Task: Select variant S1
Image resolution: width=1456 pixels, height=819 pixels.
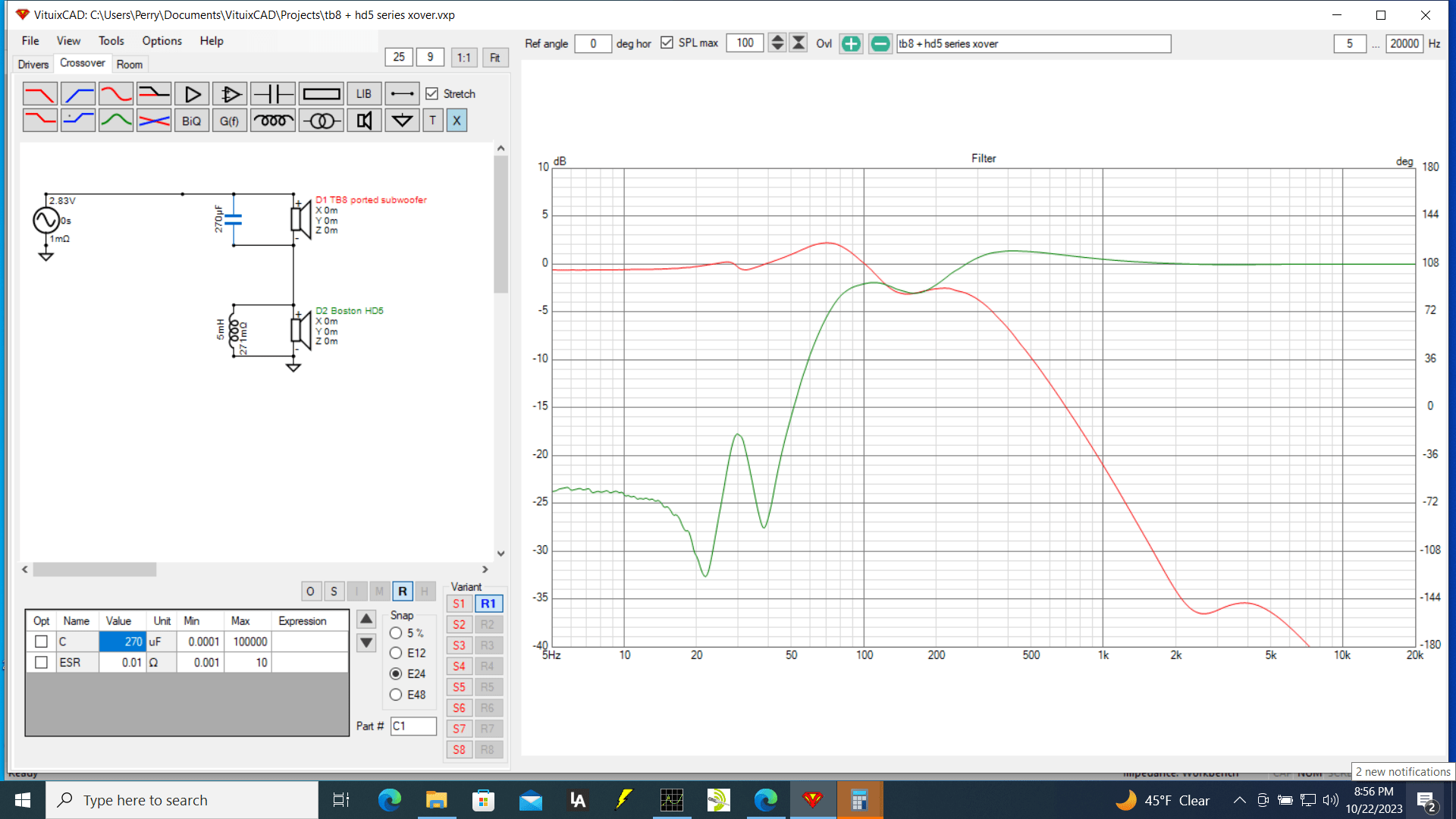Action: 459,604
